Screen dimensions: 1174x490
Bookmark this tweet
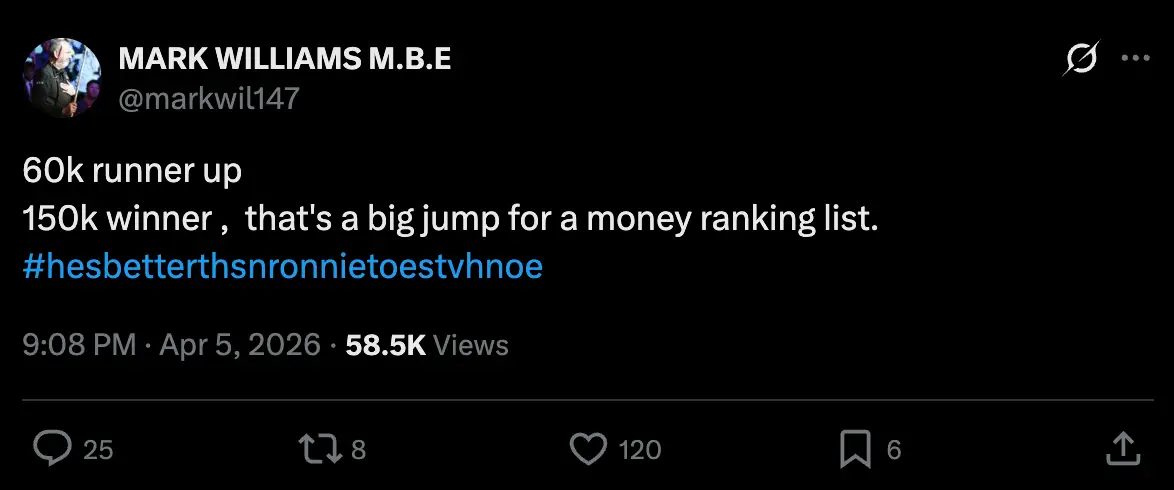(x=855, y=449)
